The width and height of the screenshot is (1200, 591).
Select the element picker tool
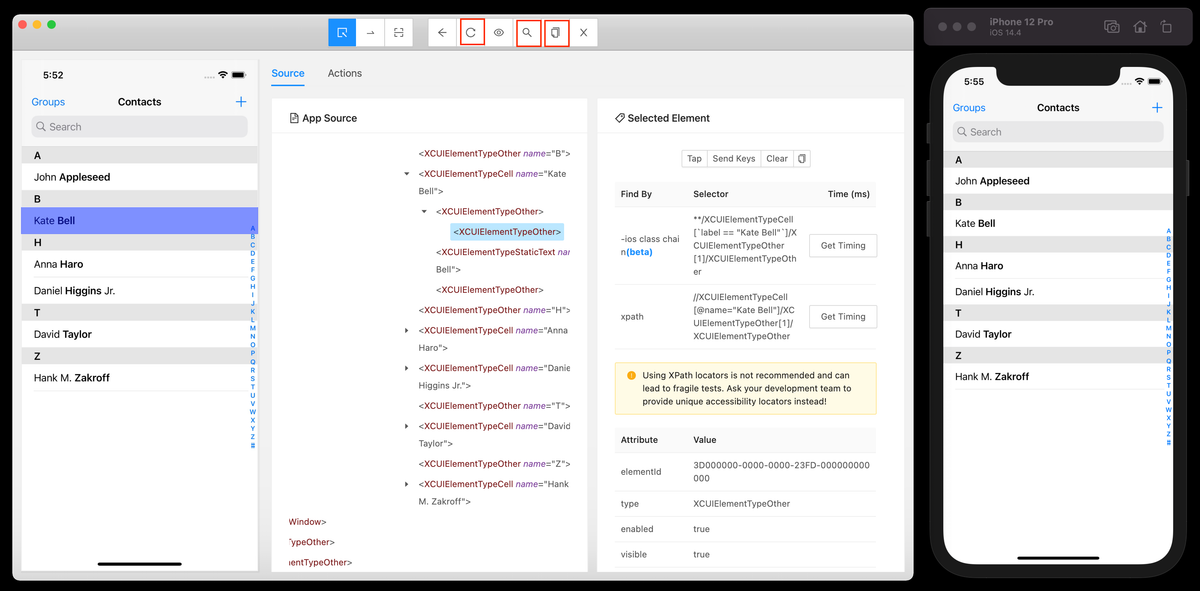pos(341,32)
